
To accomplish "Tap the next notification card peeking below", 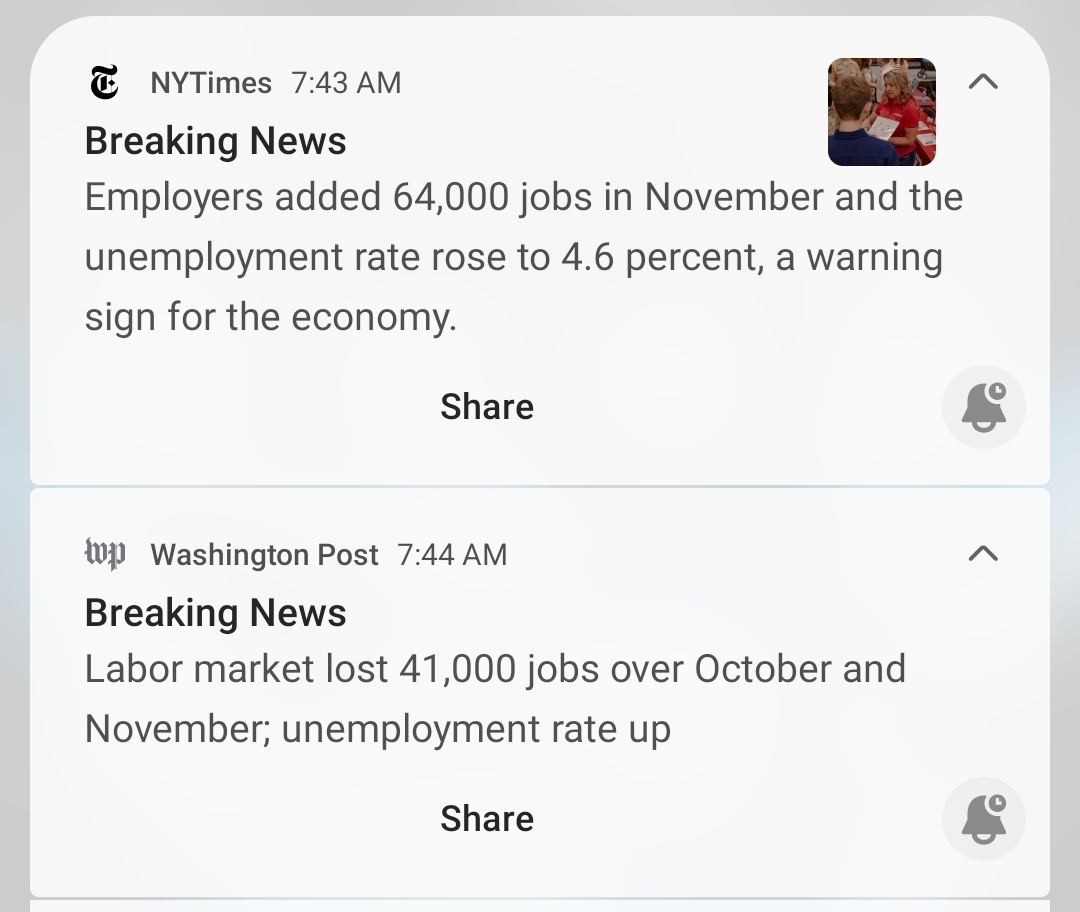I will (x=540, y=906).
